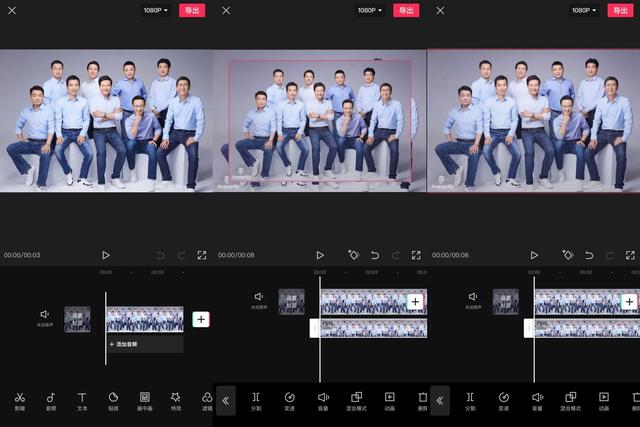640x427 pixels.
Task: Tap the 变速 speed tool in right panel
Action: [504, 401]
